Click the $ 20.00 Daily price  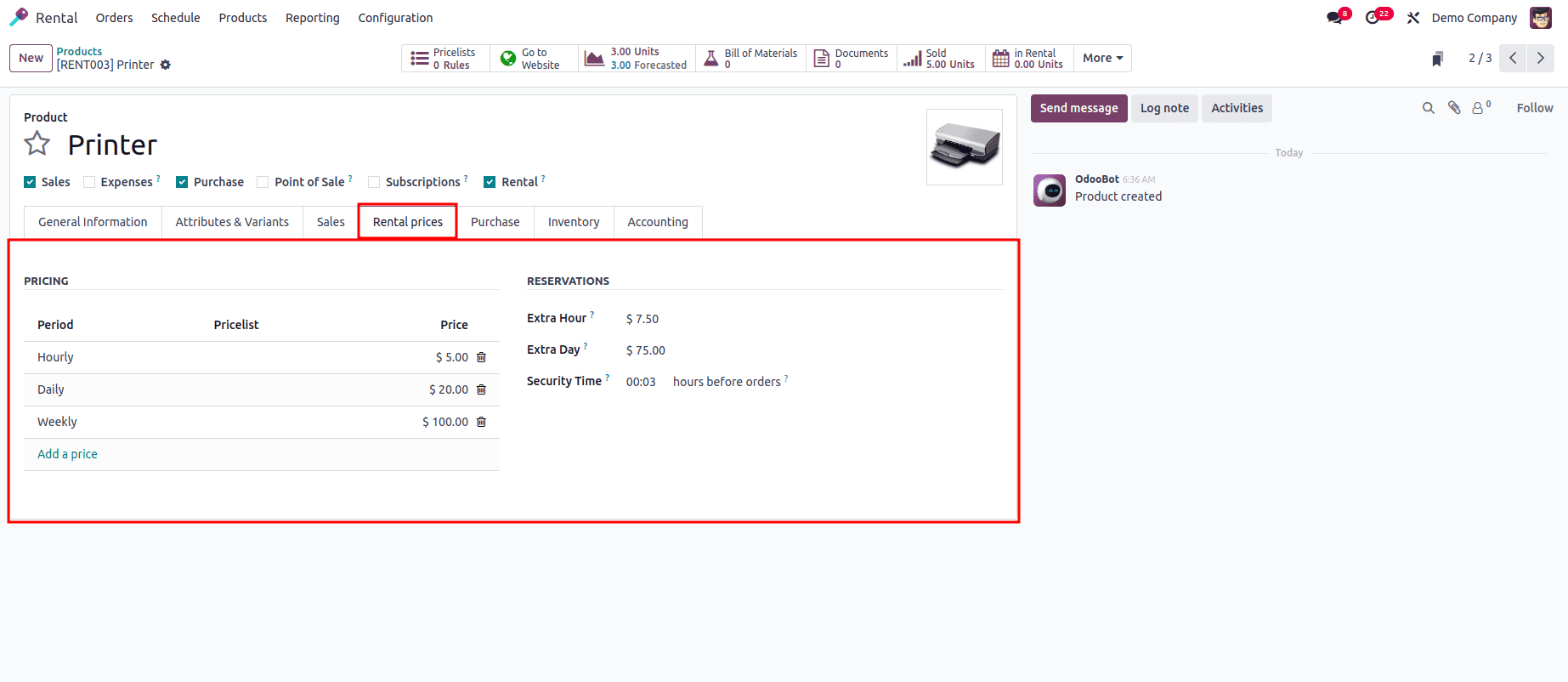[449, 389]
